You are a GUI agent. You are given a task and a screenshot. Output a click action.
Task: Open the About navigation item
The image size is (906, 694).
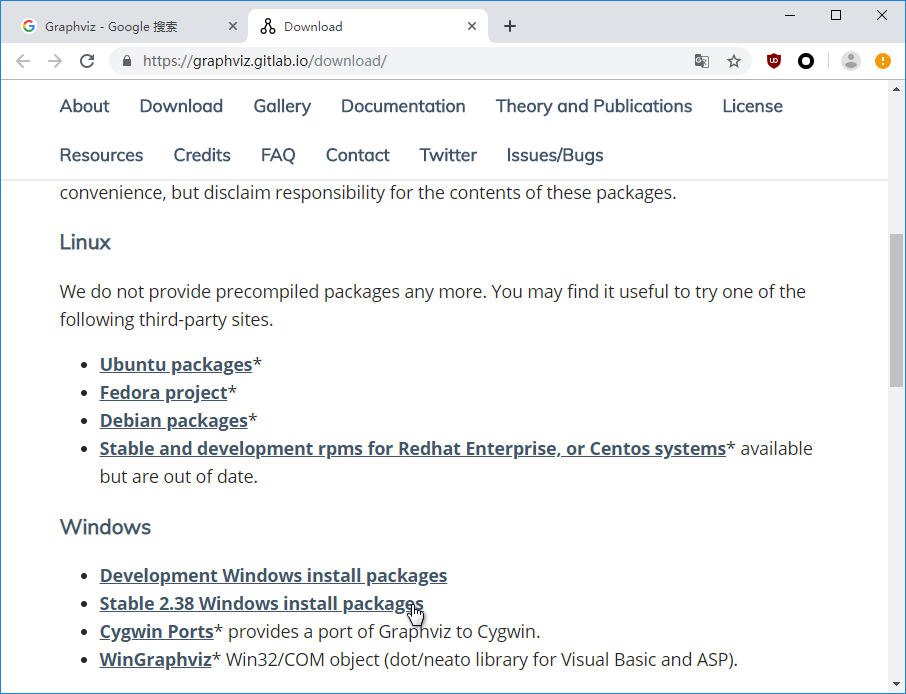(x=84, y=106)
